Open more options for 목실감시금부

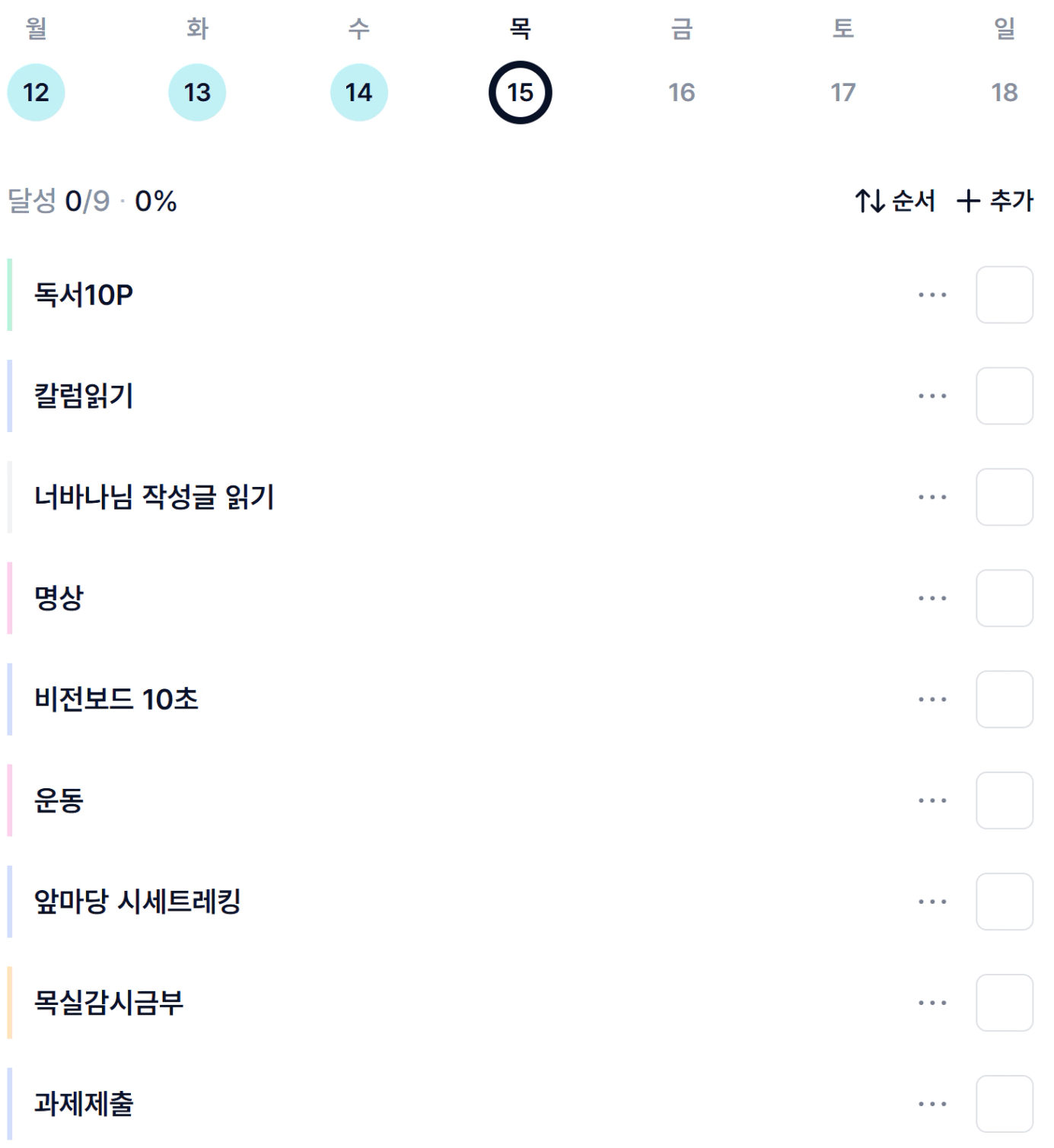click(931, 1003)
